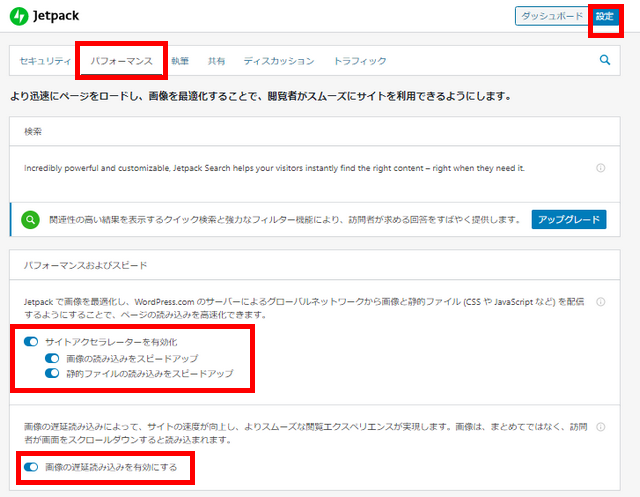Toggle サイトアクセラレーターを有効化 switch
640x497 pixels.
[31, 342]
